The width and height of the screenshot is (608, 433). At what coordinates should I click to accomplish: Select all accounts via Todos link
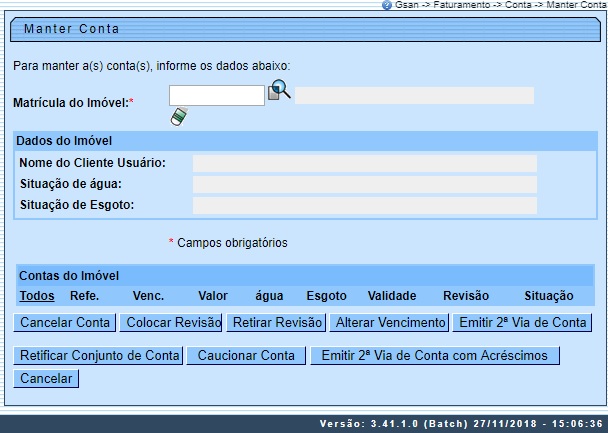[37, 296]
